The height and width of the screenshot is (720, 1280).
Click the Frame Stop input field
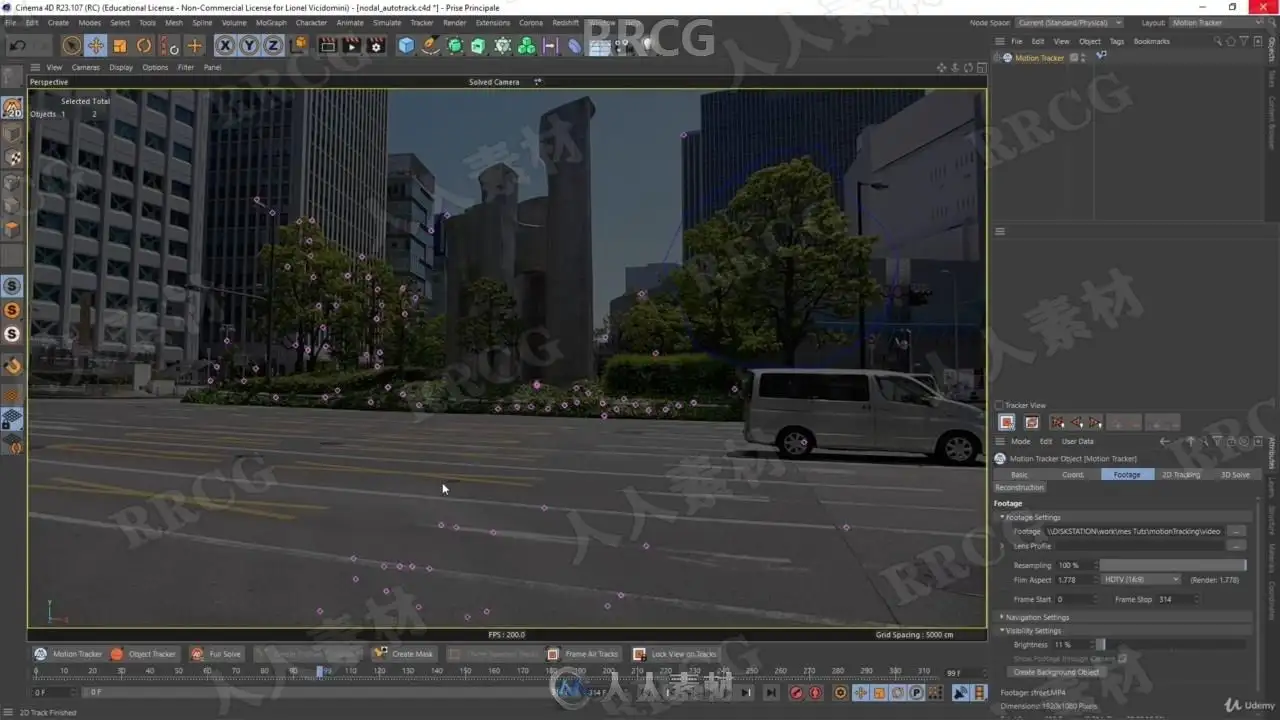pos(1178,599)
